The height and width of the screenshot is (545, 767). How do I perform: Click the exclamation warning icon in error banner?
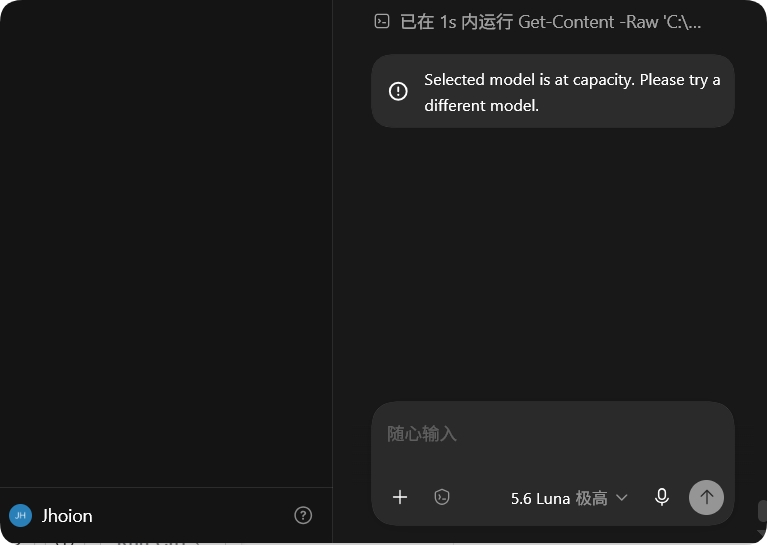coord(398,91)
